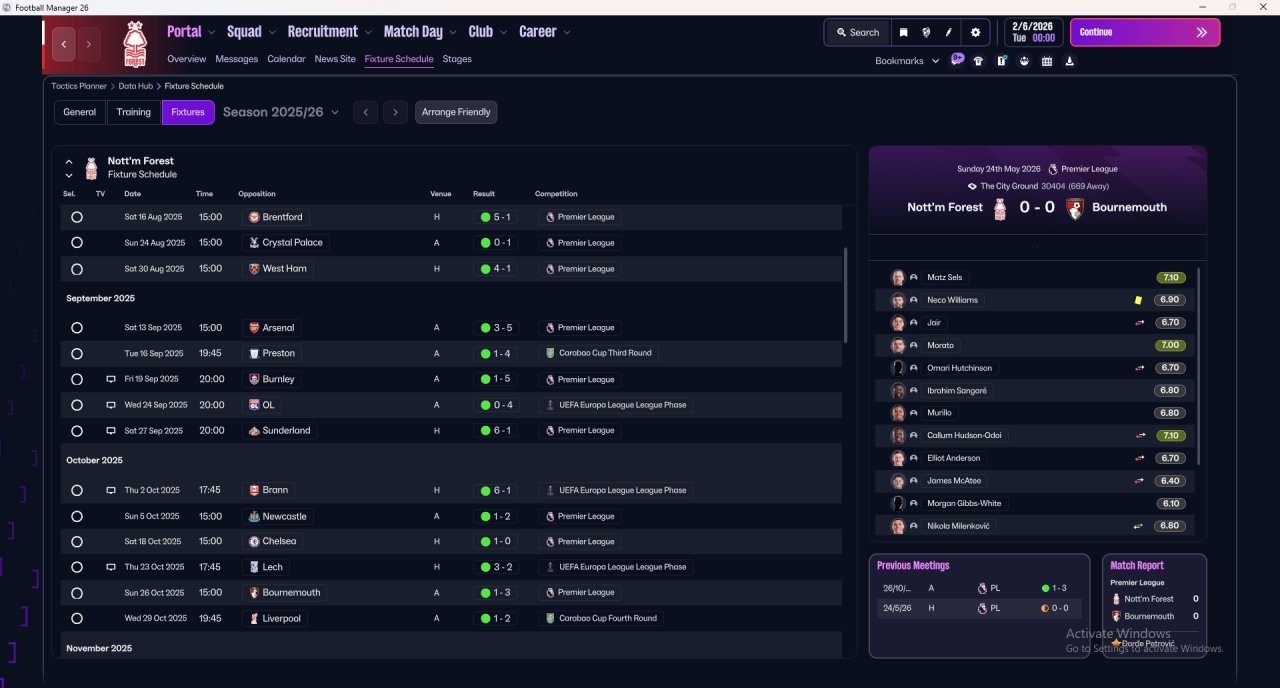This screenshot has height=688, width=1280.
Task: Click Arrange Friendly button
Action: [456, 112]
